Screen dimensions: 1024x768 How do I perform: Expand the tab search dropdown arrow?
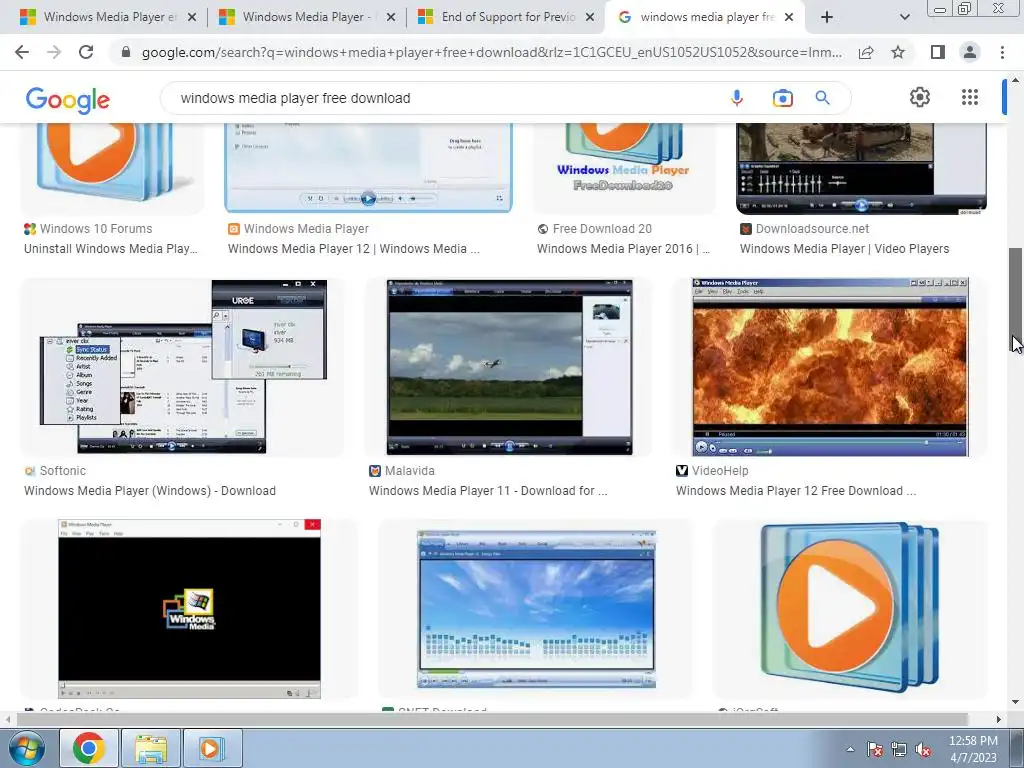(904, 18)
